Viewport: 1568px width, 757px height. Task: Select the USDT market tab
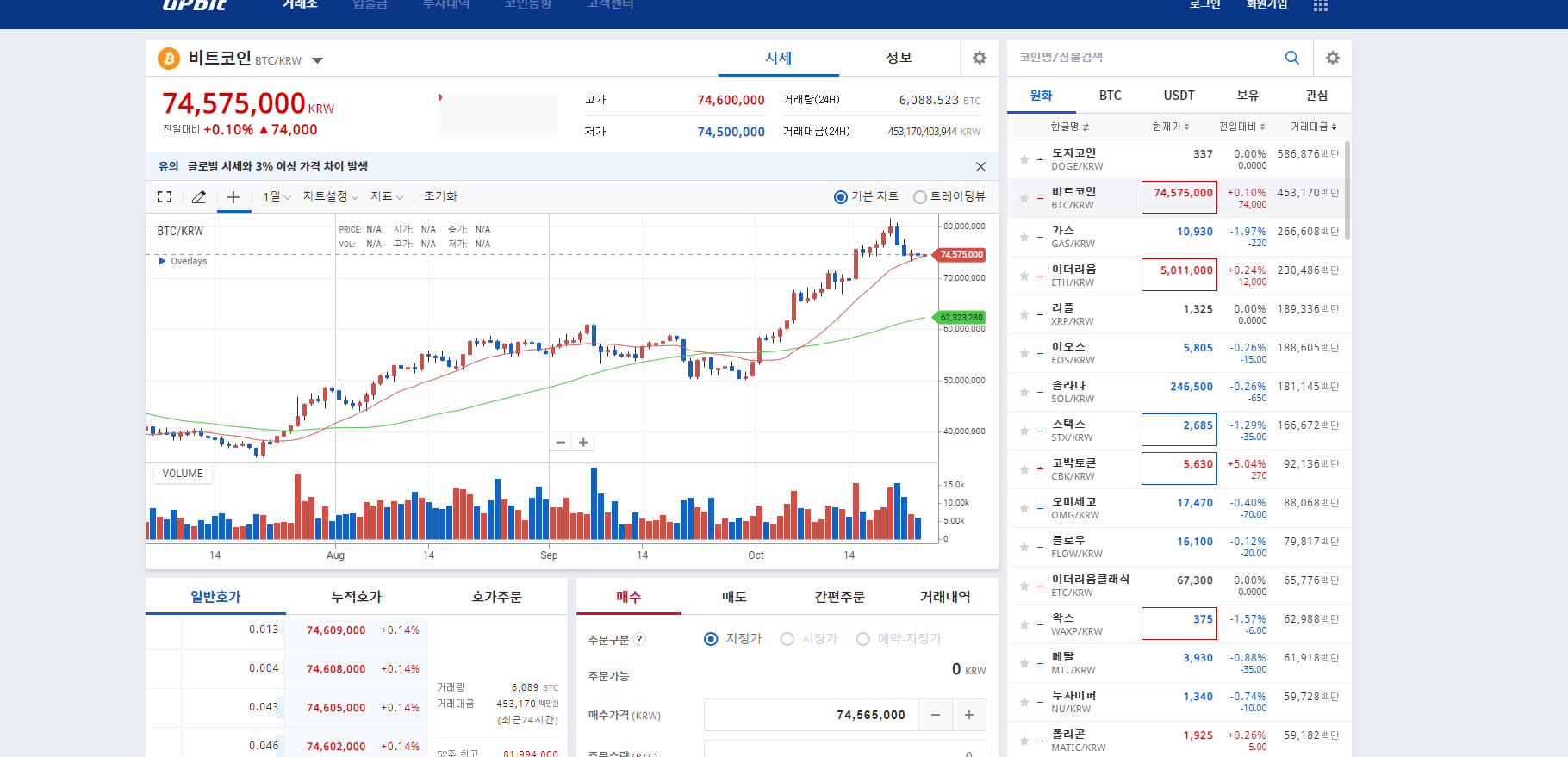[x=1179, y=96]
